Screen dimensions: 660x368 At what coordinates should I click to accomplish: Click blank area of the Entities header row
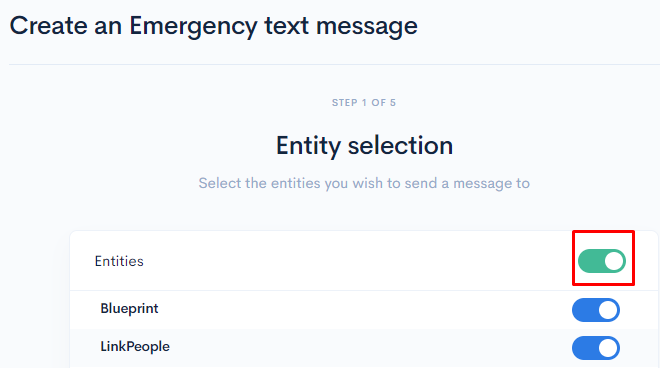coord(358,261)
